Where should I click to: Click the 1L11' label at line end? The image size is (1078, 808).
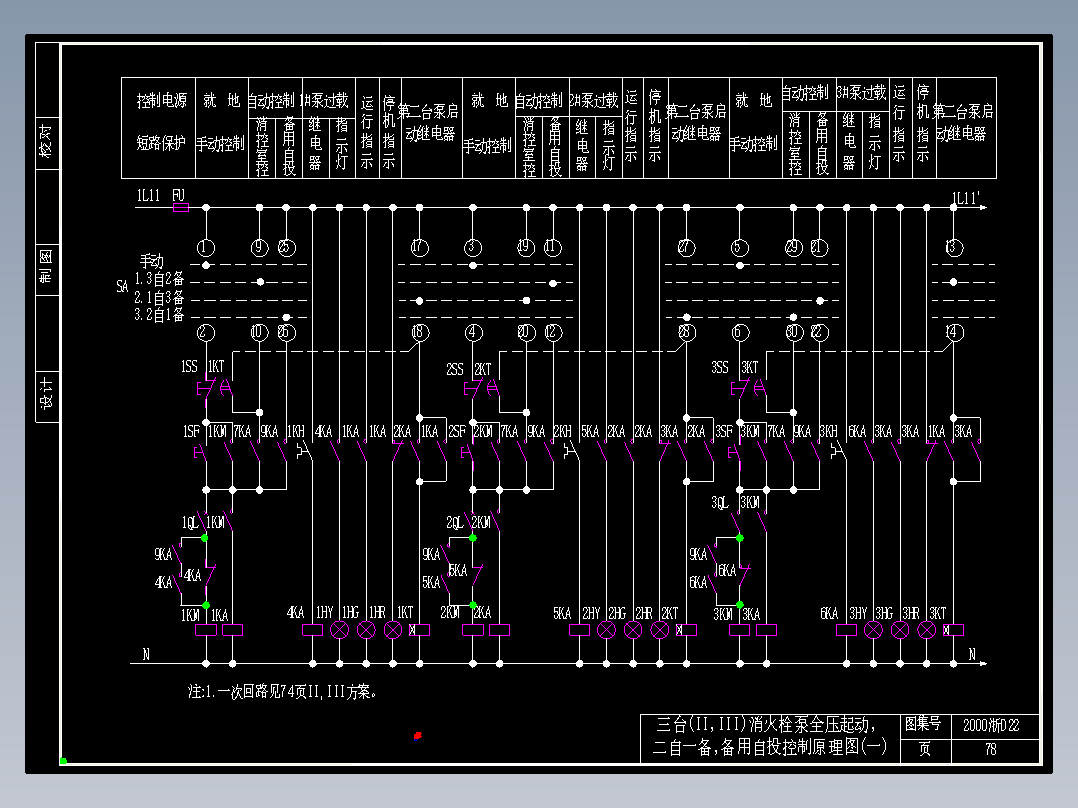tap(965, 199)
